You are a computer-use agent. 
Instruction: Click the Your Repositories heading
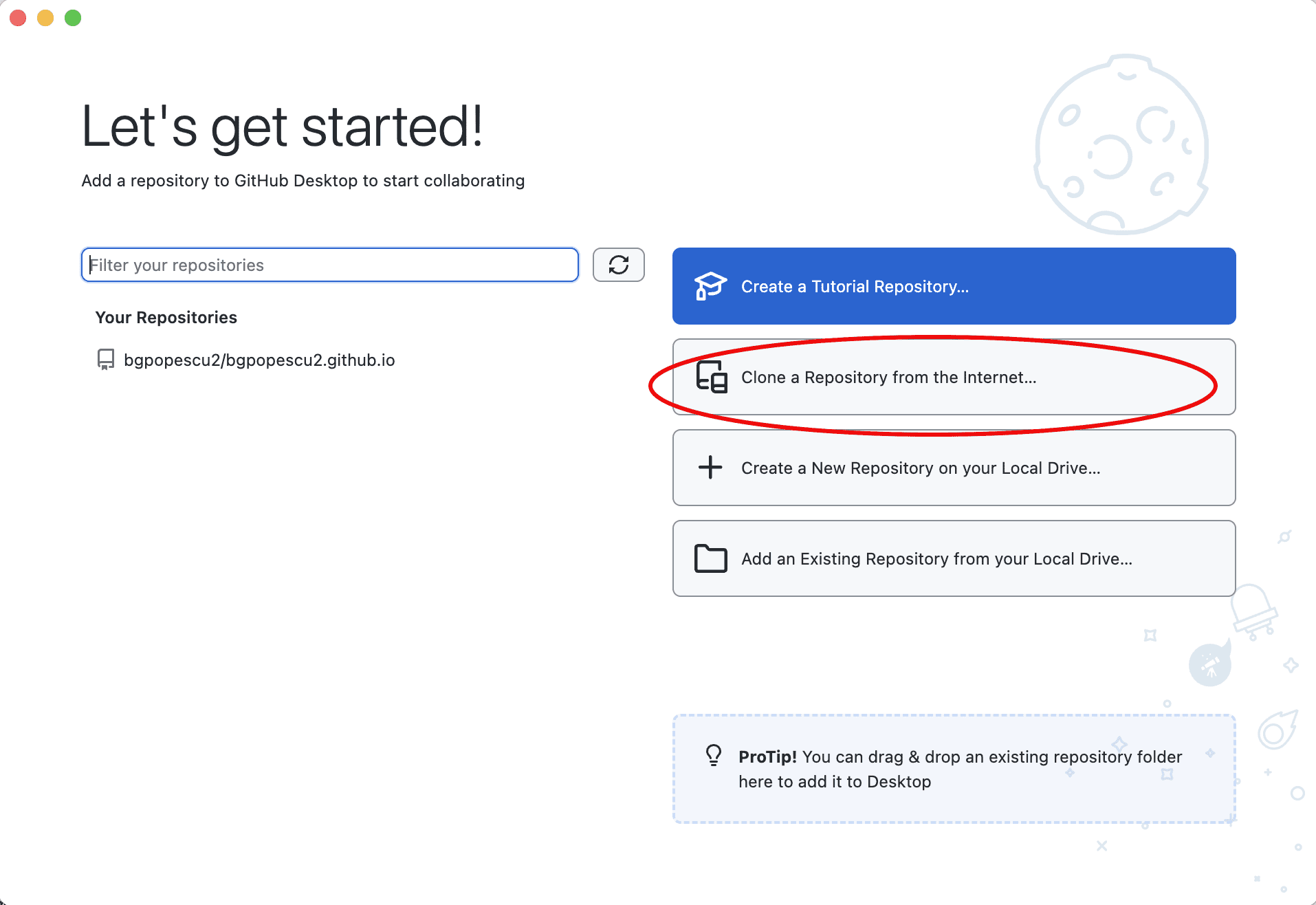[166, 318]
